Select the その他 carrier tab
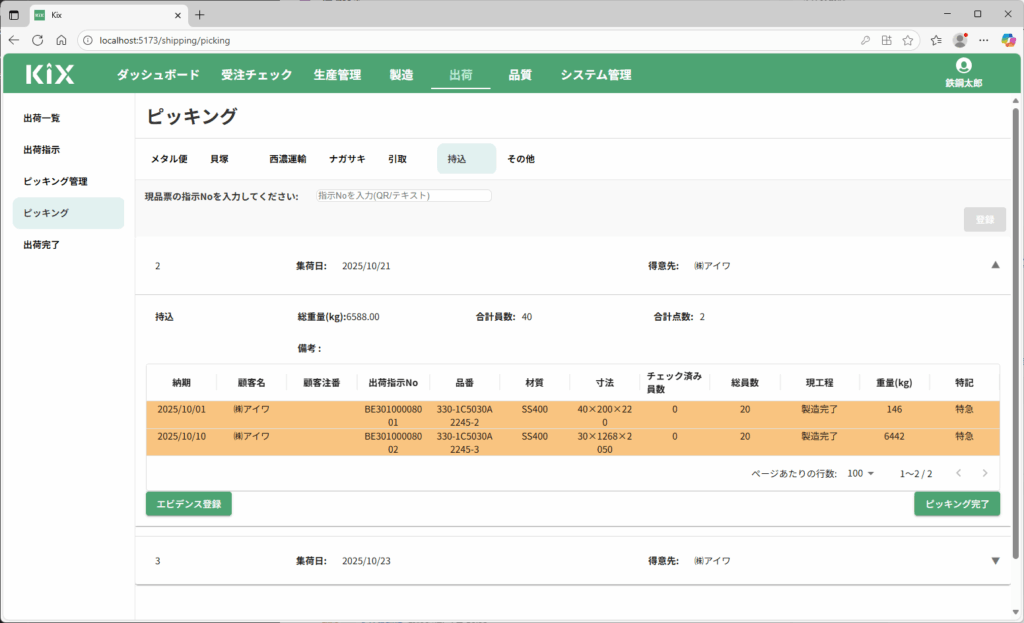The height and width of the screenshot is (623, 1024). click(x=520, y=159)
